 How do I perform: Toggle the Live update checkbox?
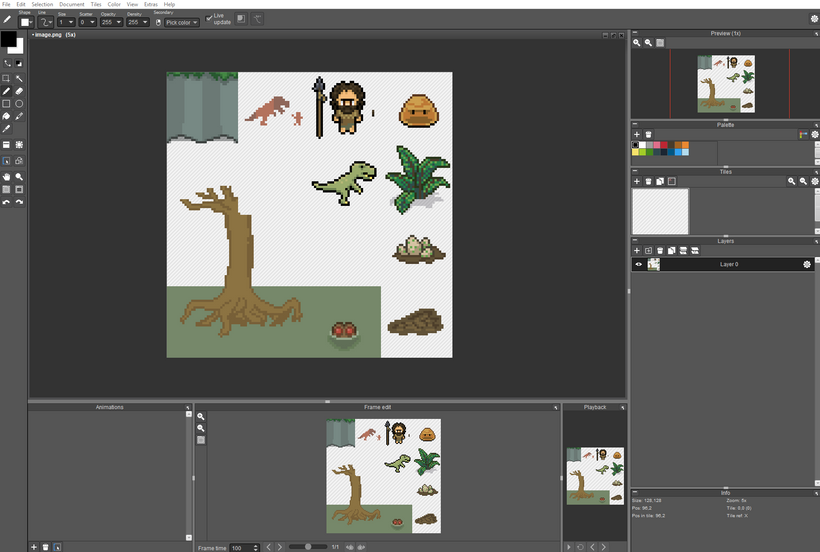[x=209, y=18]
